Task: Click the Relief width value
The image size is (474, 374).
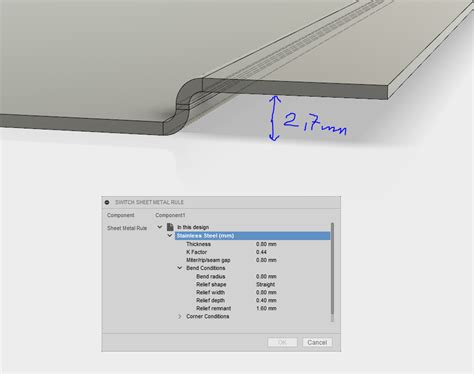Action: coord(266,292)
